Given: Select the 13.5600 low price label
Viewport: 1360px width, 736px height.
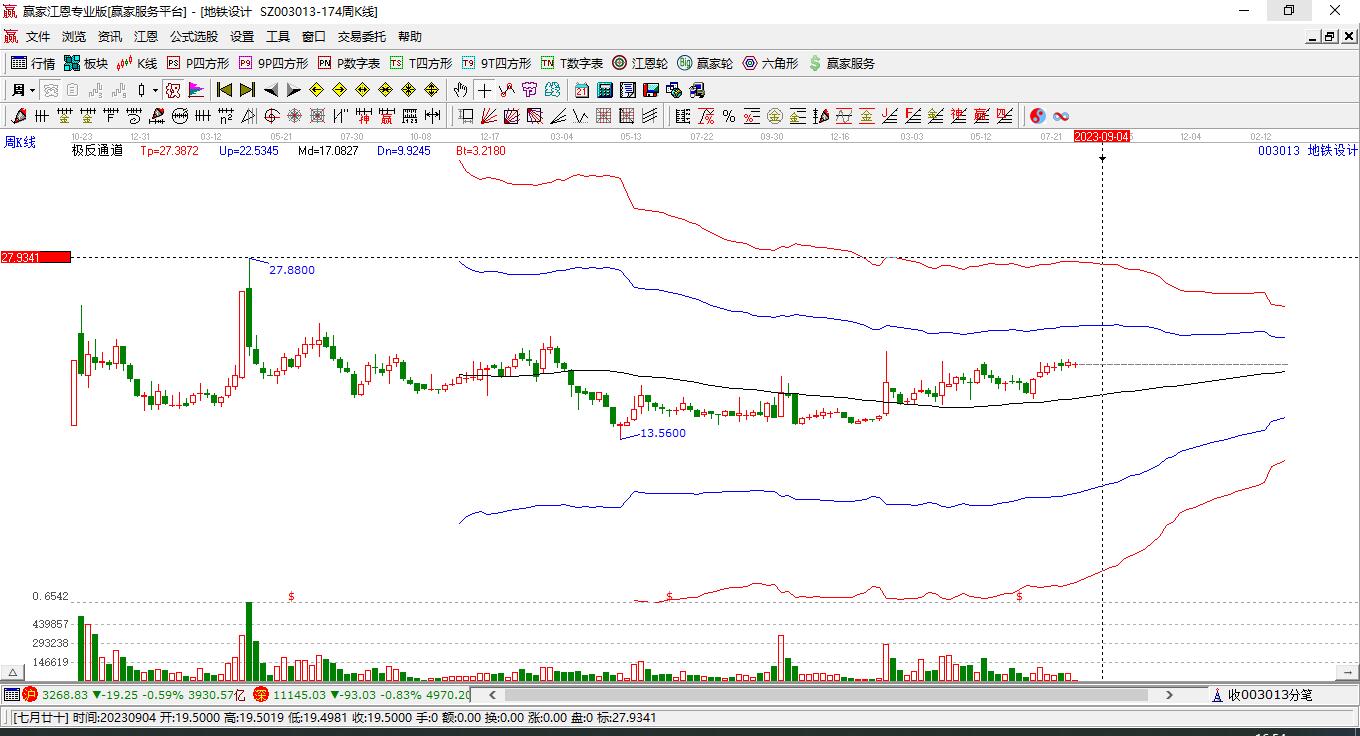Looking at the screenshot, I should point(663,433).
